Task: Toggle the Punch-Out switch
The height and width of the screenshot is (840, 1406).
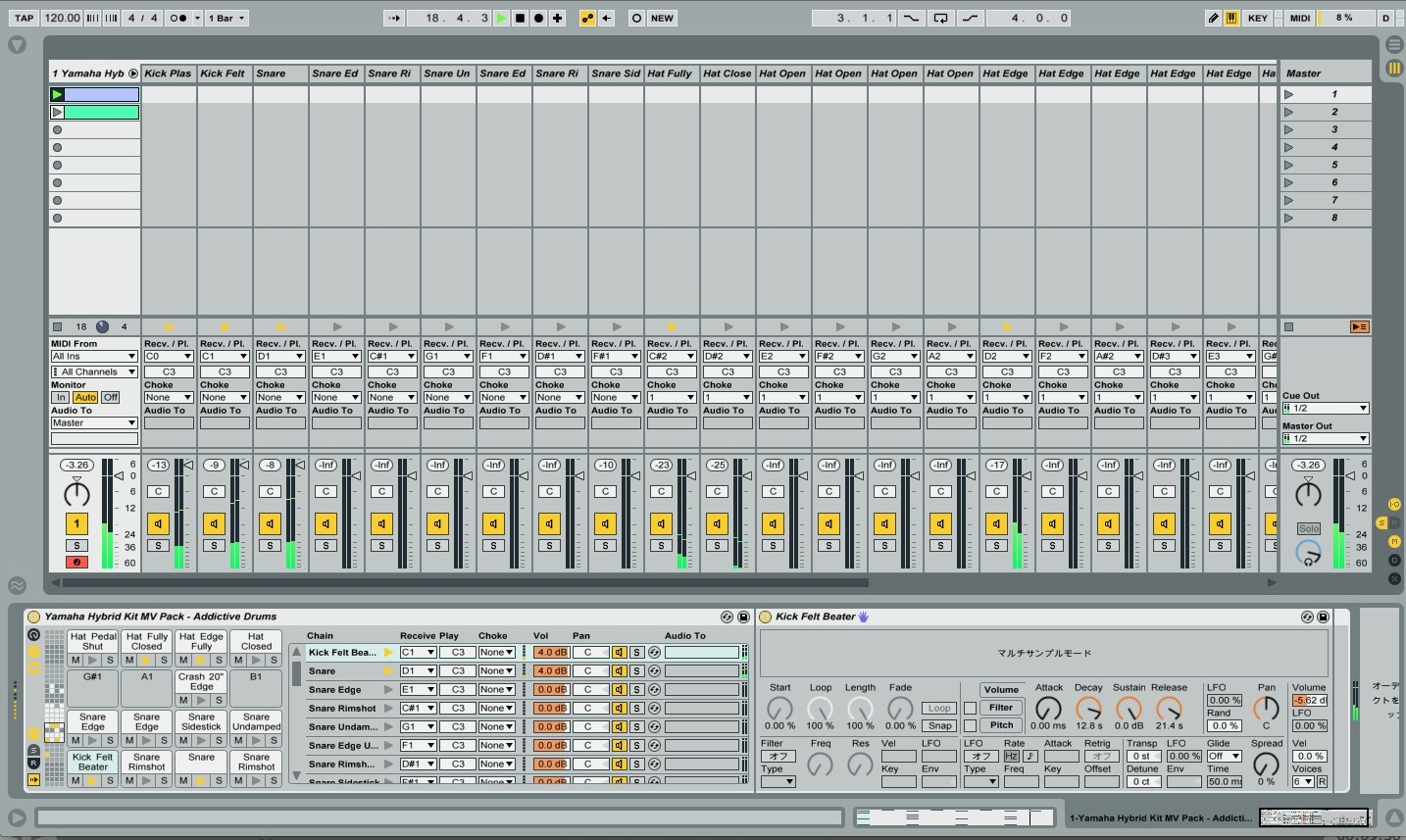Action: point(969,18)
